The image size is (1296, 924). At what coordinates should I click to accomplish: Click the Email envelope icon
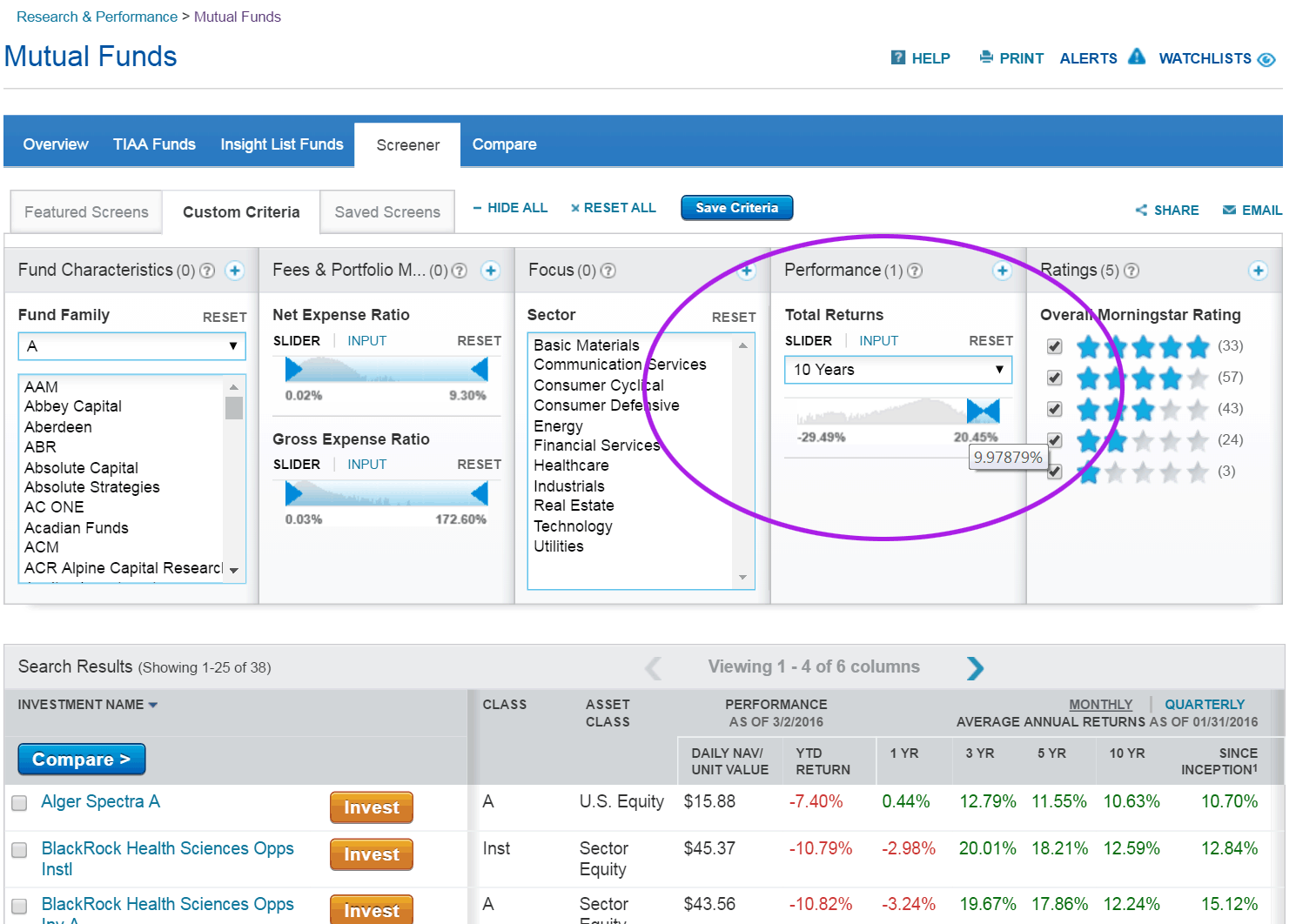[x=1228, y=210]
